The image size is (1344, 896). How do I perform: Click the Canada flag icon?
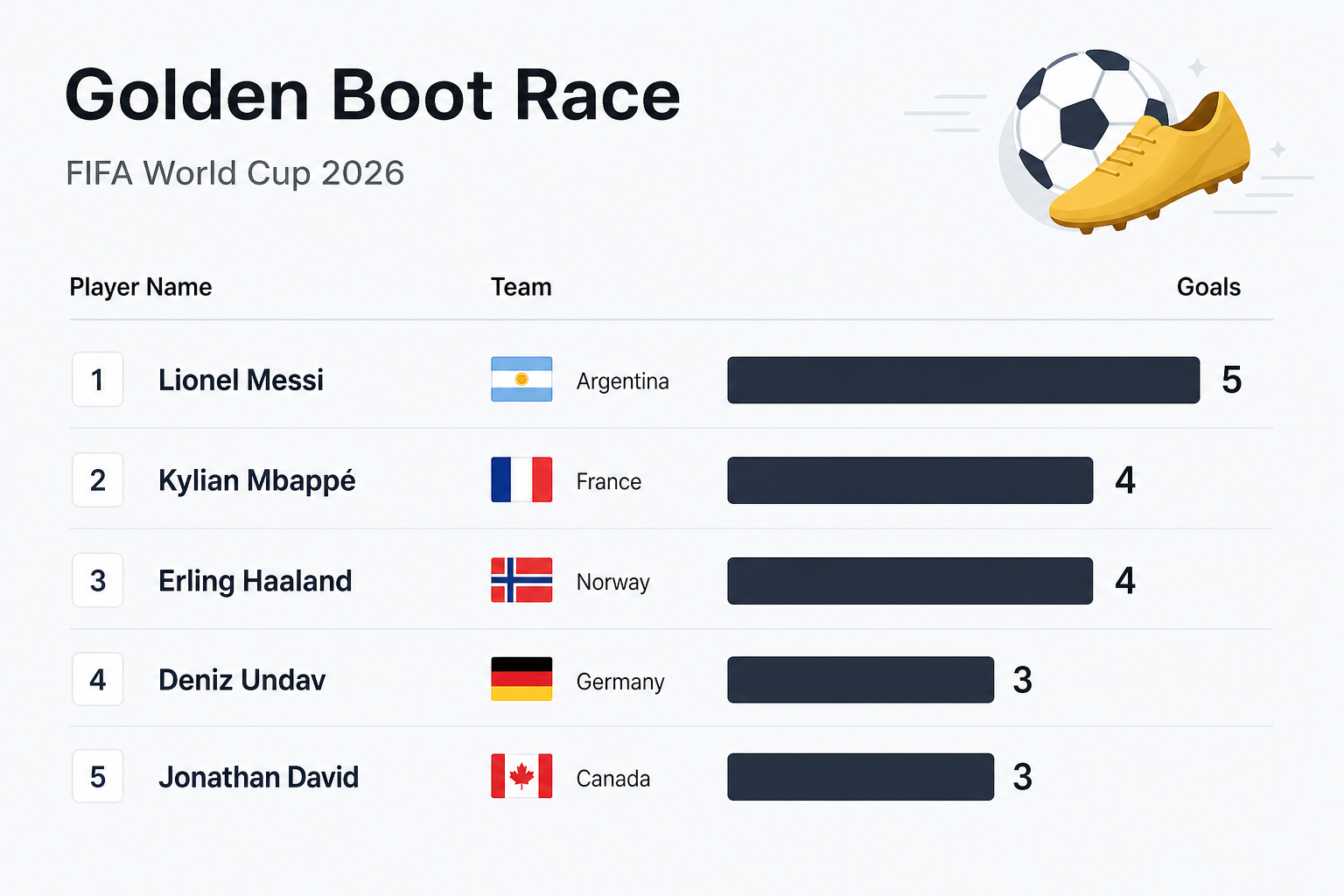[x=521, y=776]
